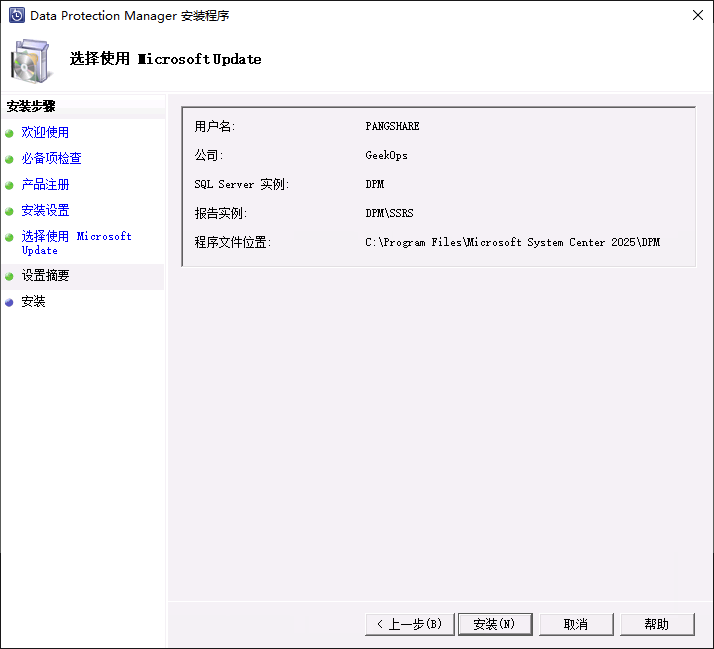Open 选择使用 Microsoft Update step link
714x649 pixels.
tap(76, 243)
